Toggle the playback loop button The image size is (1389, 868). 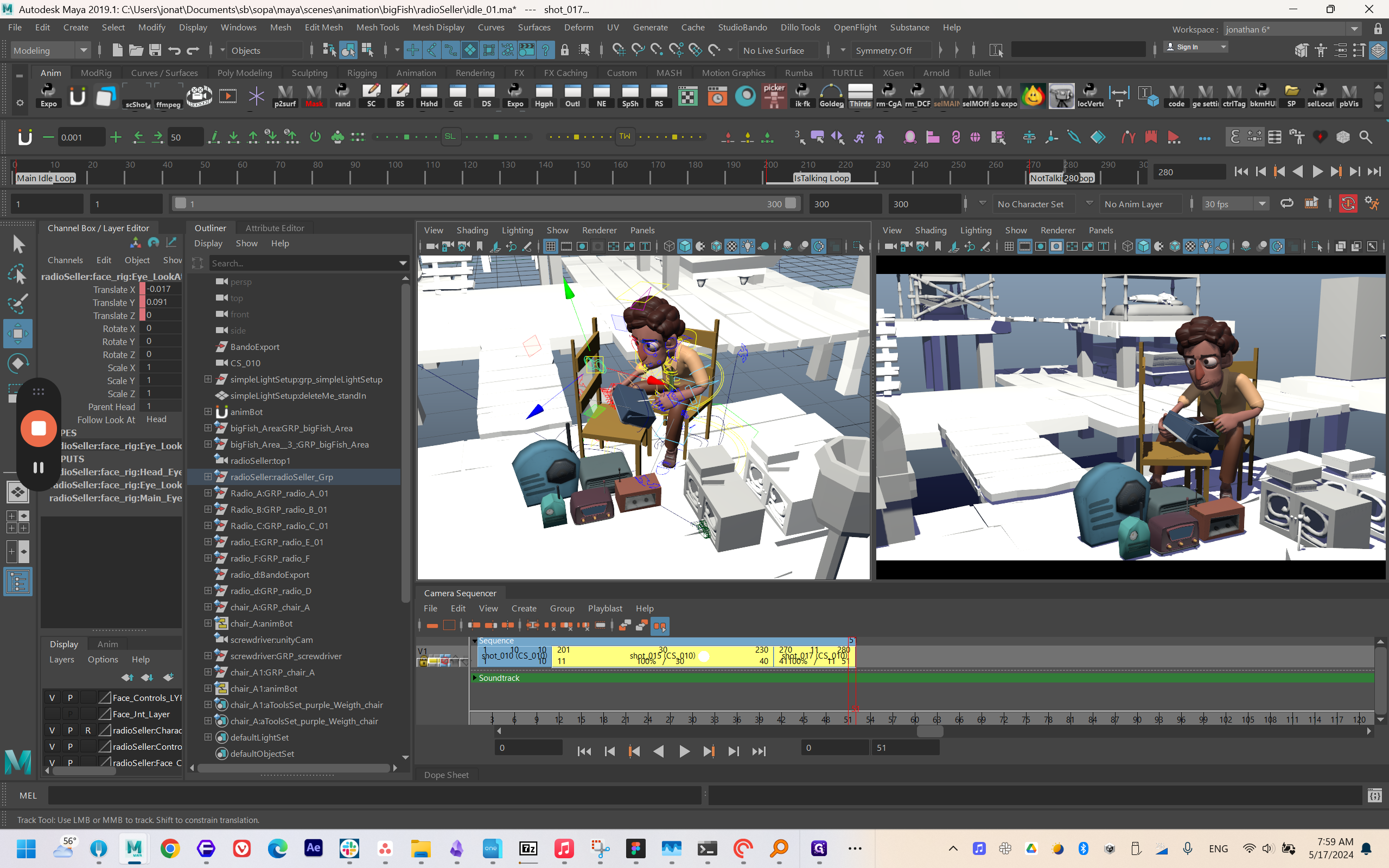tap(1287, 204)
